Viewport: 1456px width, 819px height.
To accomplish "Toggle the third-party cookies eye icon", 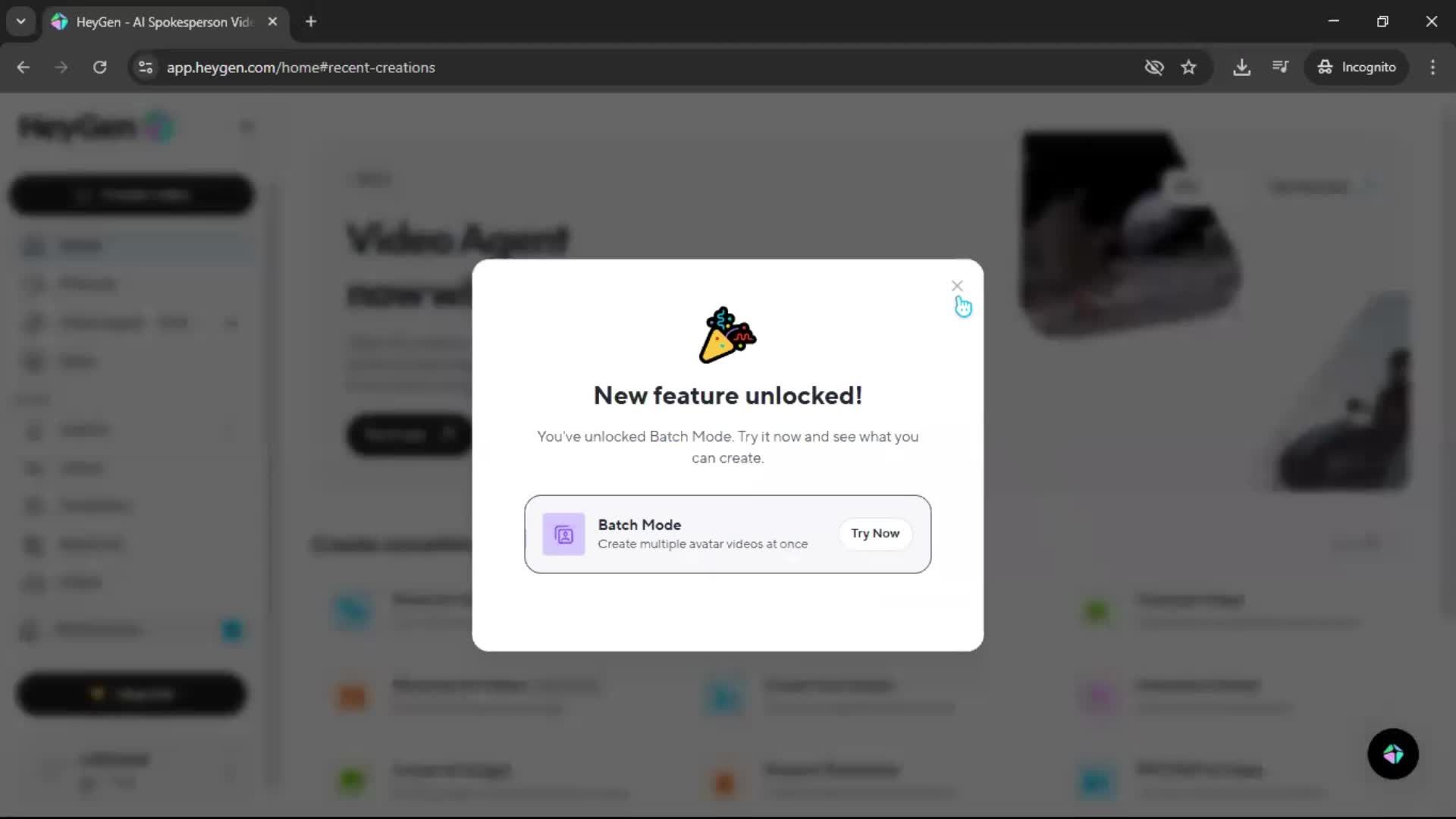I will coord(1154,67).
